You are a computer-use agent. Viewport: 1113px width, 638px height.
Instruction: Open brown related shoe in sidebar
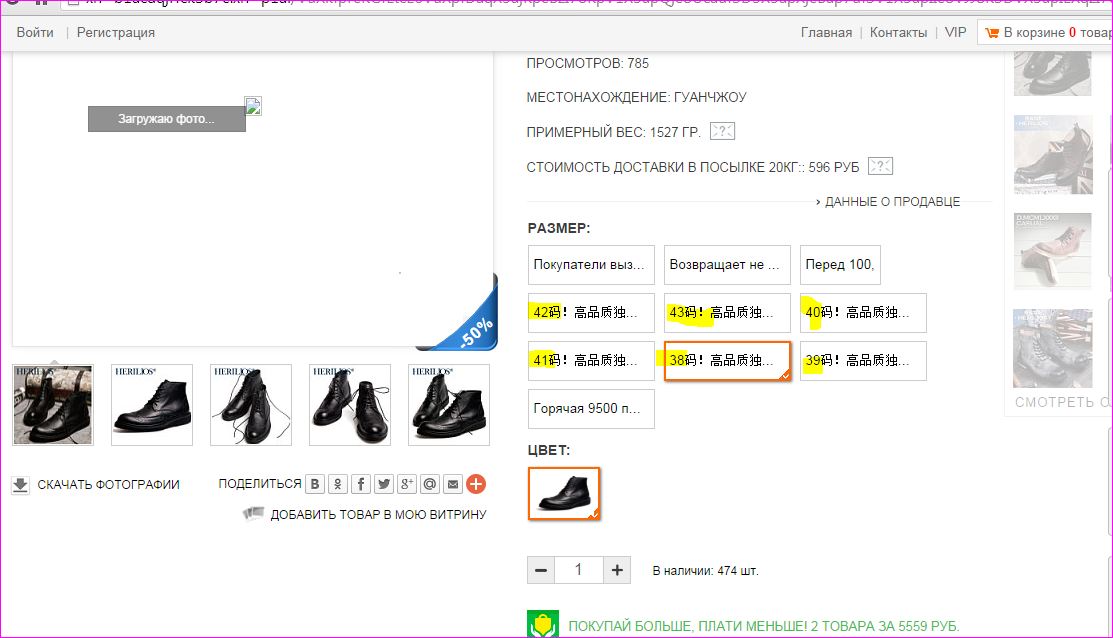click(x=1053, y=251)
